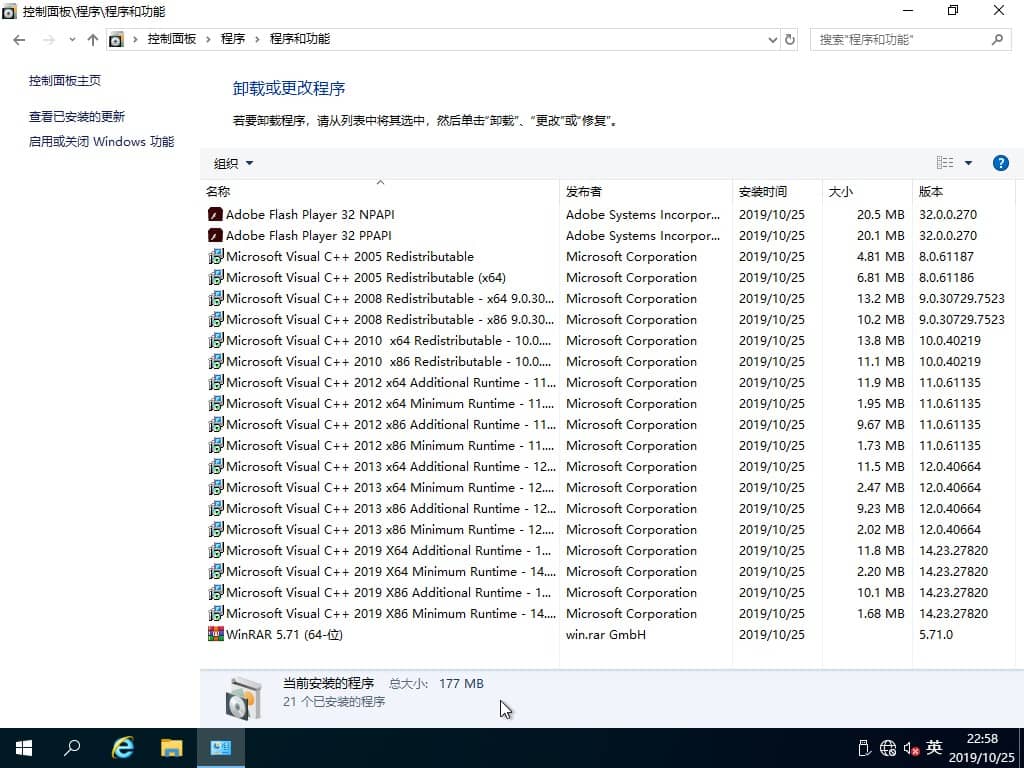Click icon of 2012 x64 Minimum Runtime

coord(216,403)
